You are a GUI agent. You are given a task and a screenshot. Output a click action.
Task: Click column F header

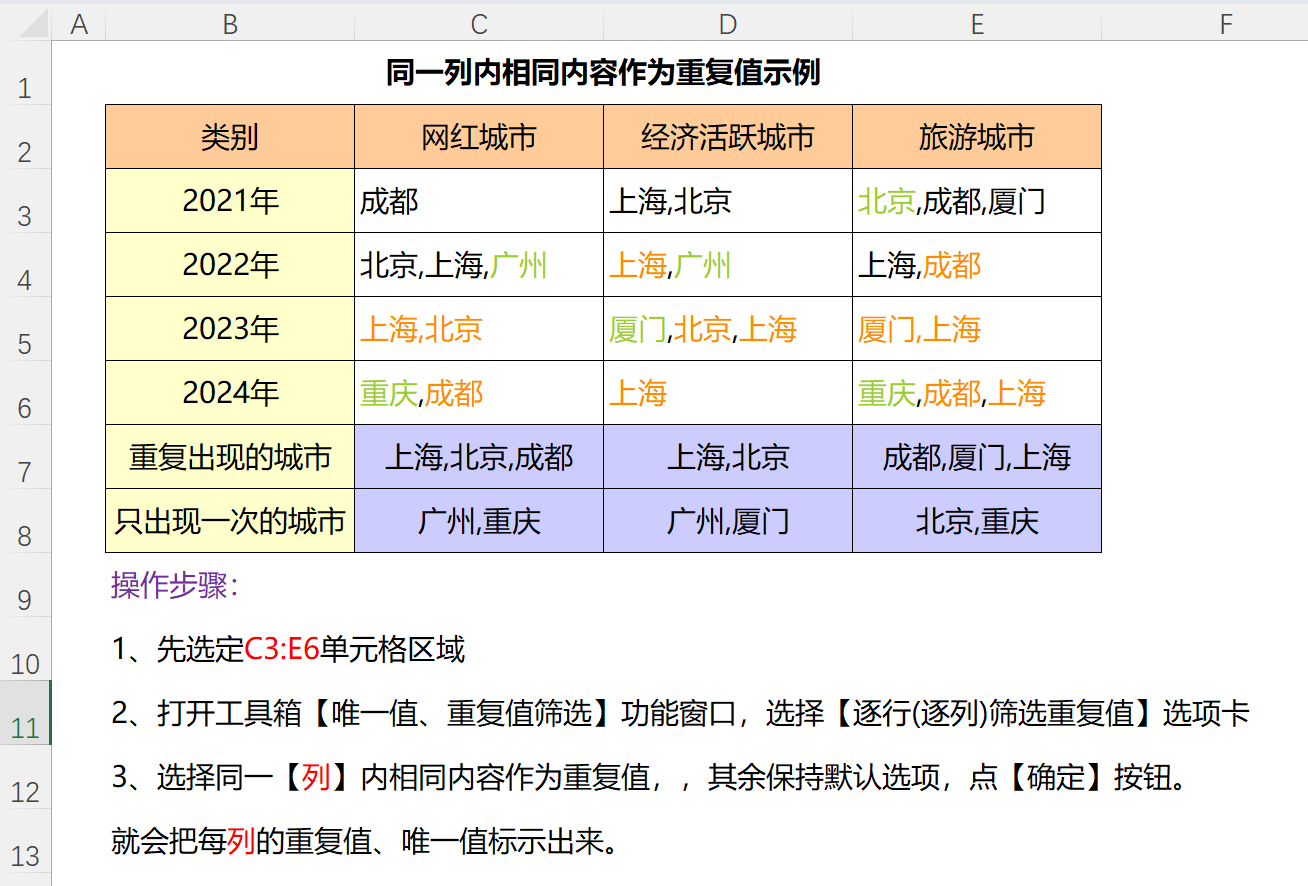1226,24
